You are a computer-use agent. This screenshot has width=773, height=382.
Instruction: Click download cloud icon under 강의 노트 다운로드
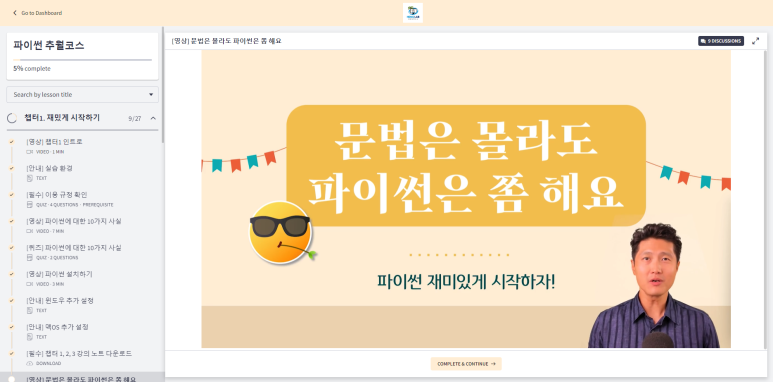coord(30,363)
